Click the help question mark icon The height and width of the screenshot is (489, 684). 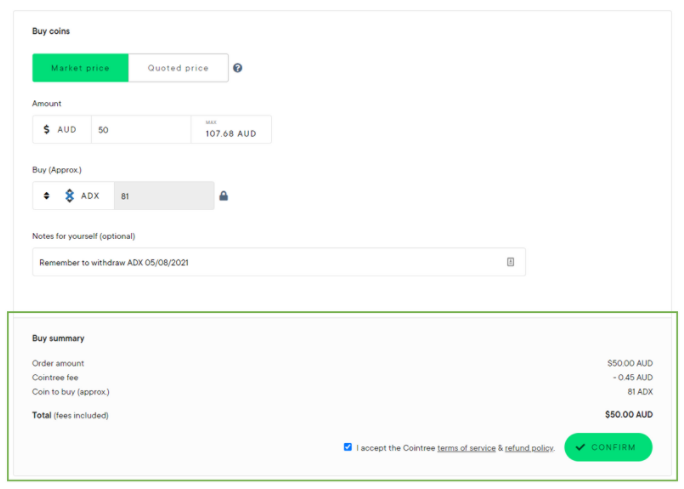coord(237,68)
